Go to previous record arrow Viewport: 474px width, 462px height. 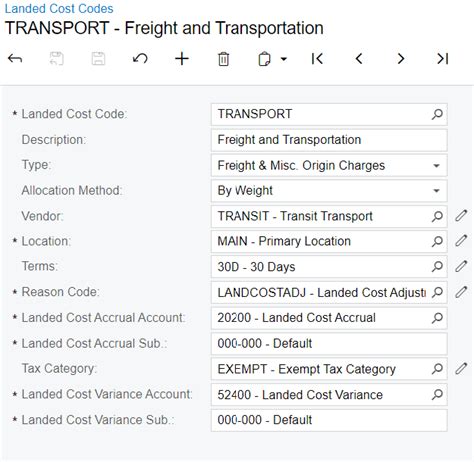coord(359,59)
